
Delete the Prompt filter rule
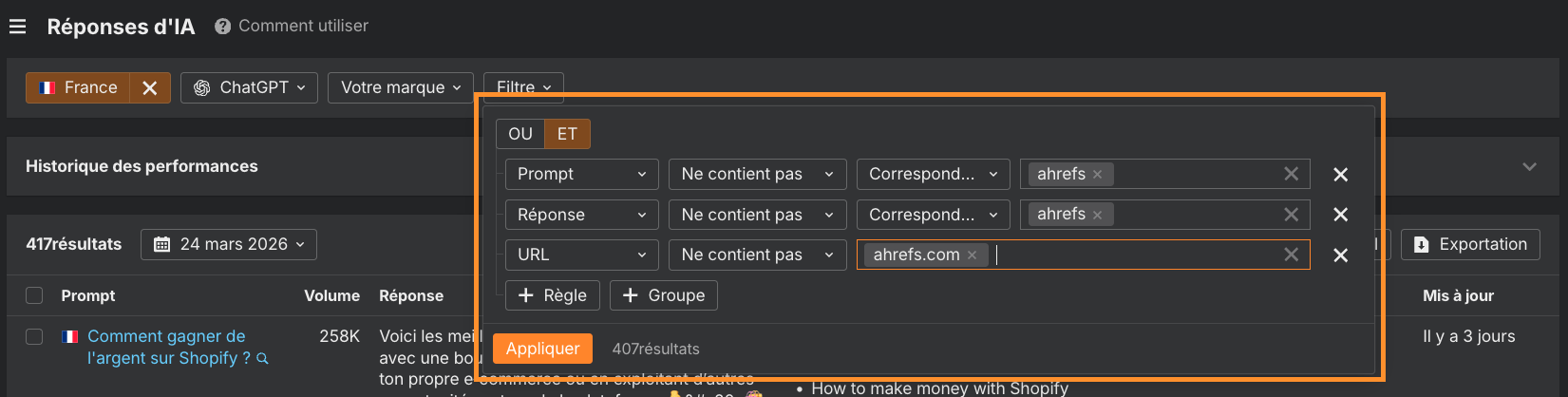tap(1340, 175)
